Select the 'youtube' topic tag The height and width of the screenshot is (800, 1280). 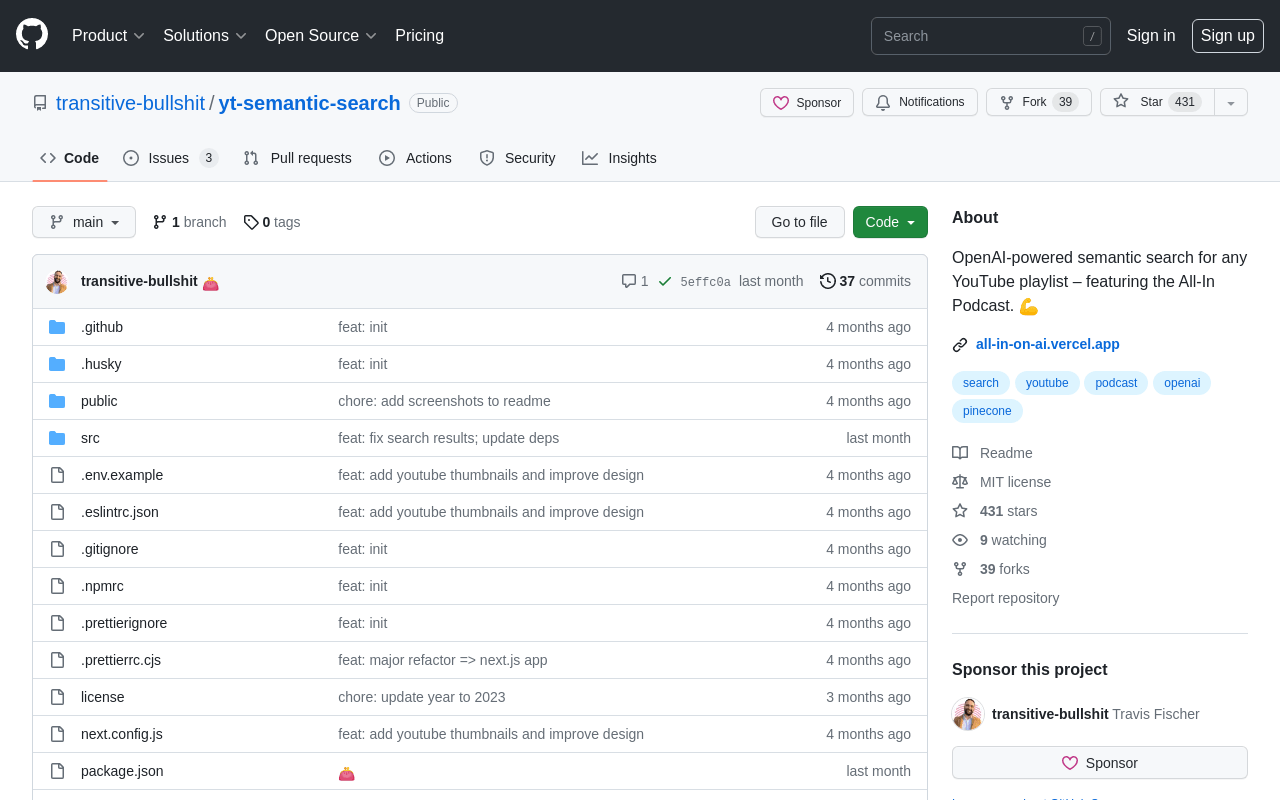click(1047, 383)
